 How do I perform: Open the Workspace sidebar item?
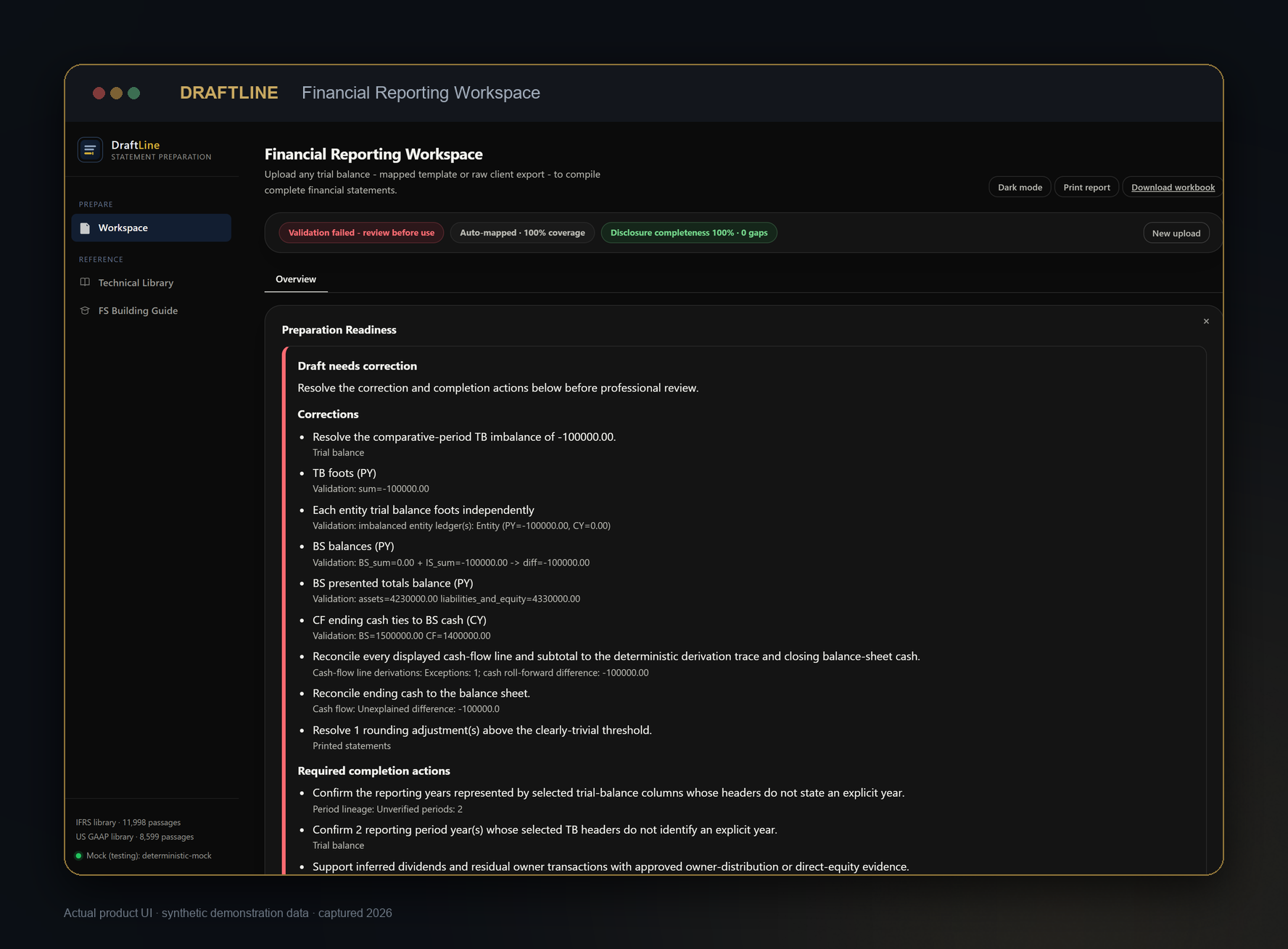(x=151, y=228)
